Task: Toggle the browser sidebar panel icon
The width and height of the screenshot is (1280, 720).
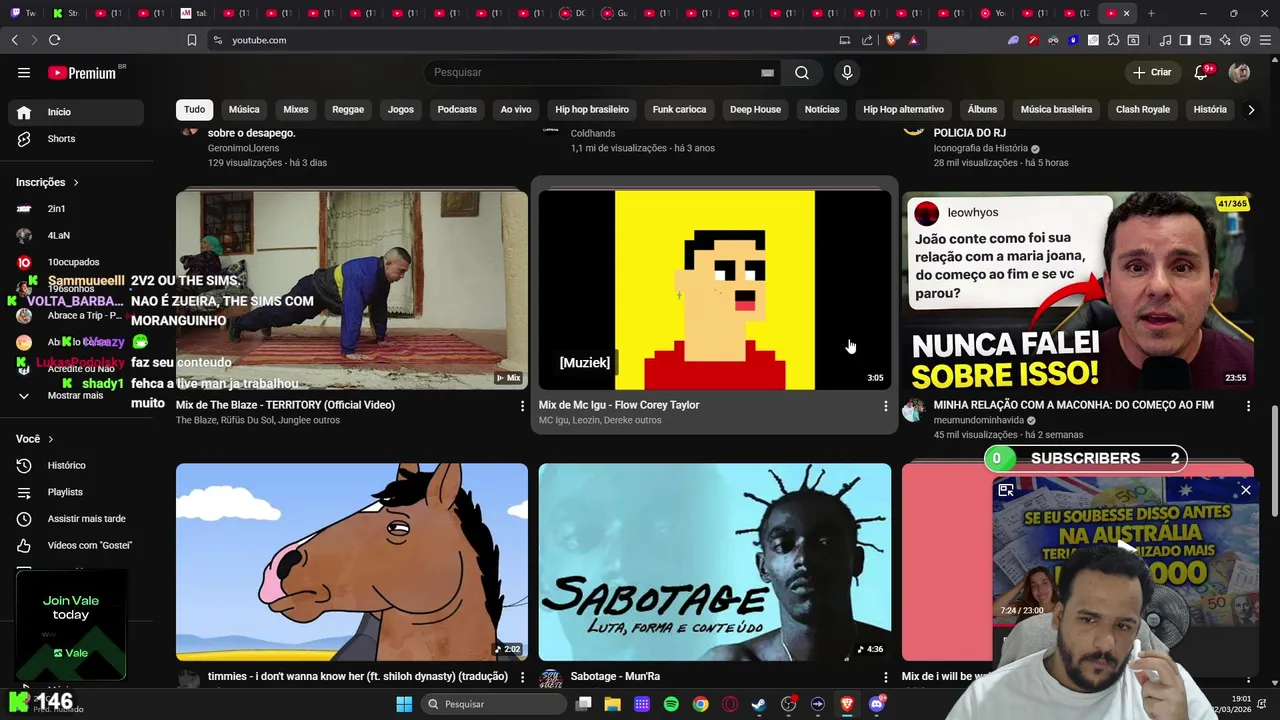Action: click(x=1185, y=40)
